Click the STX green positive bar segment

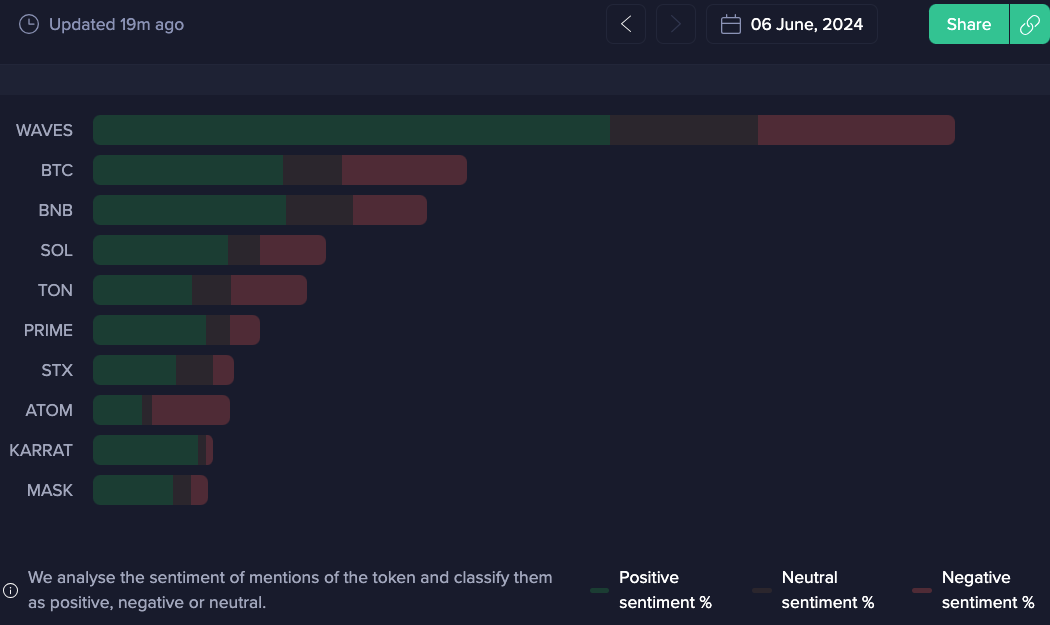pos(135,370)
